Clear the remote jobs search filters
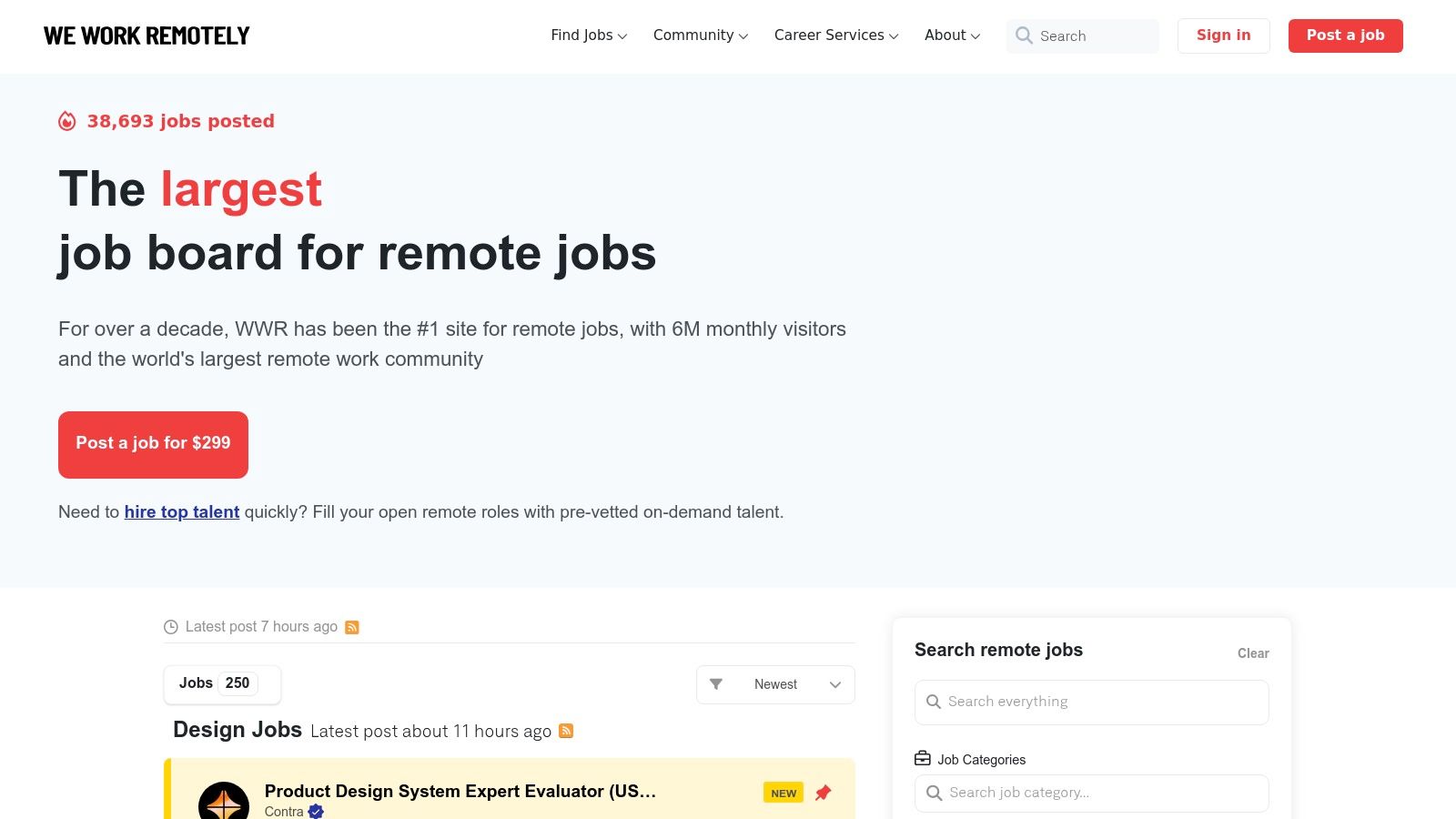The height and width of the screenshot is (819, 1456). 1252,652
